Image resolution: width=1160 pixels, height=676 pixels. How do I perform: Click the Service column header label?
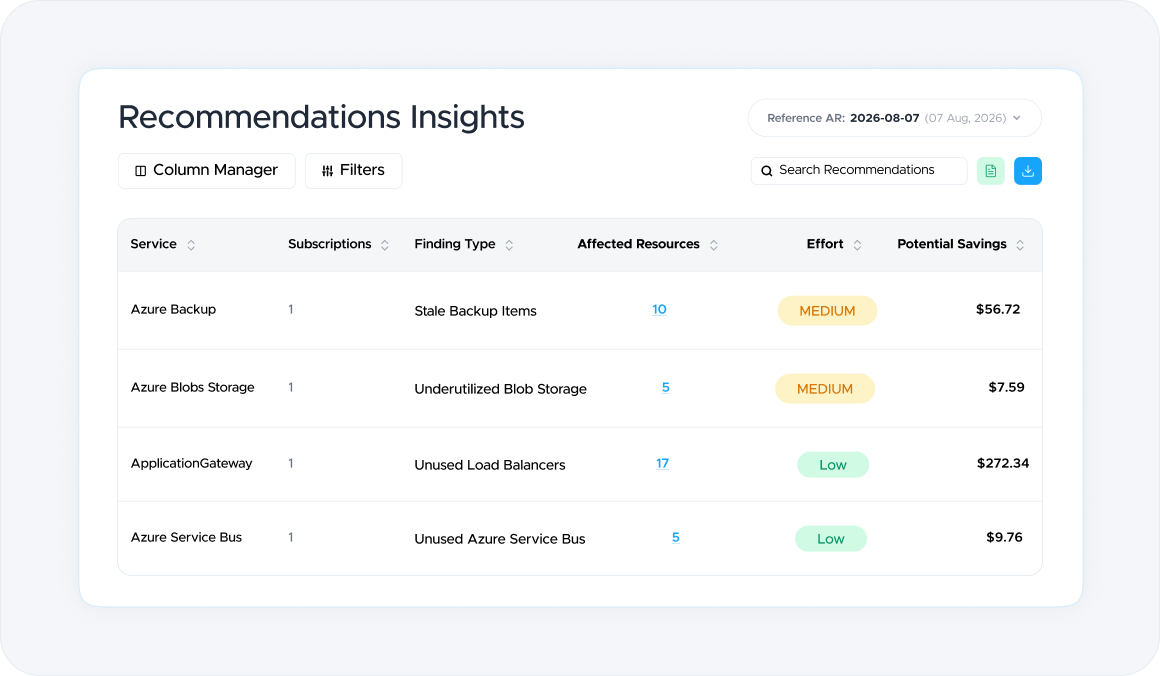[x=153, y=244]
